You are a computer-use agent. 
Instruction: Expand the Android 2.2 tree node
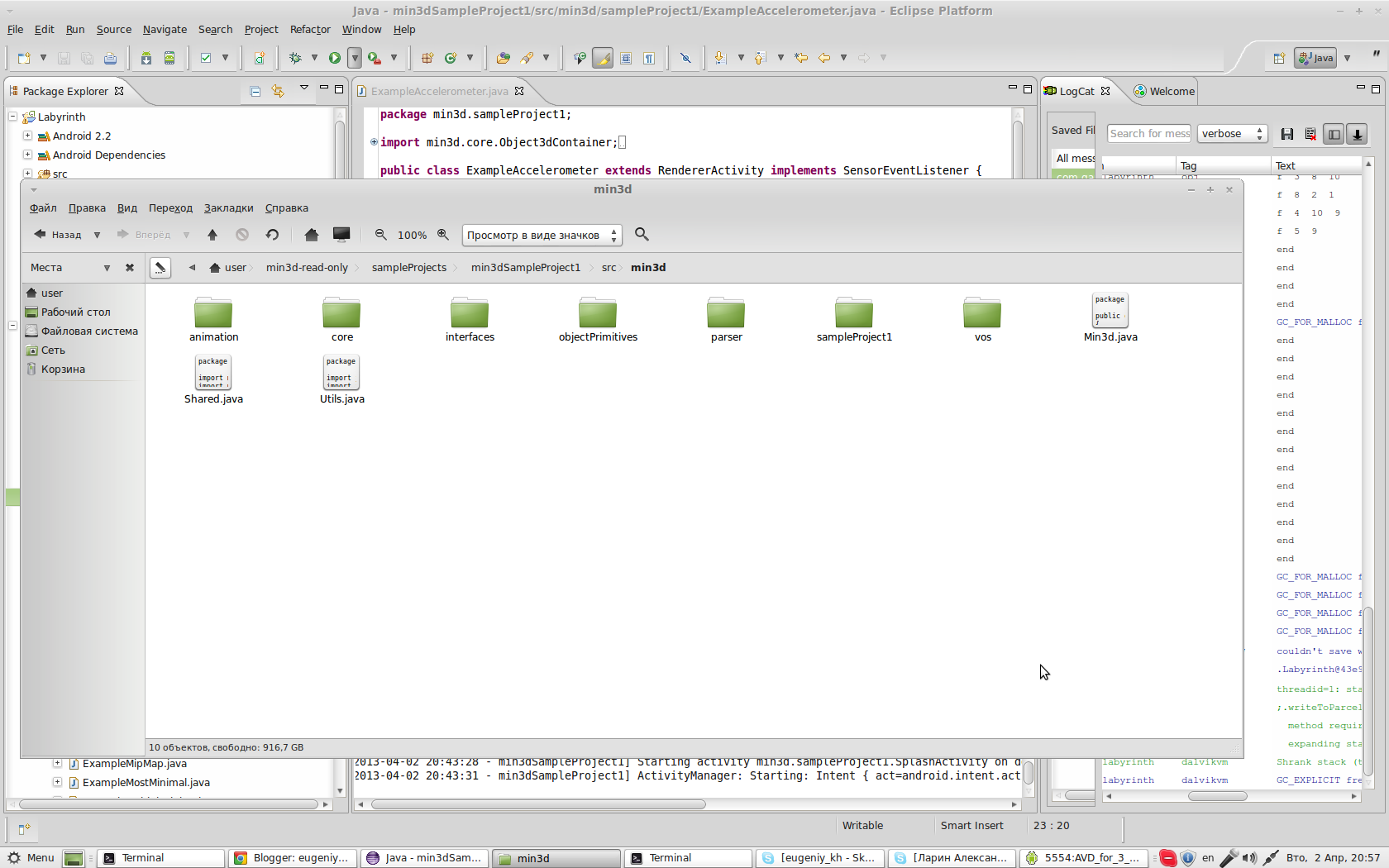click(27, 136)
